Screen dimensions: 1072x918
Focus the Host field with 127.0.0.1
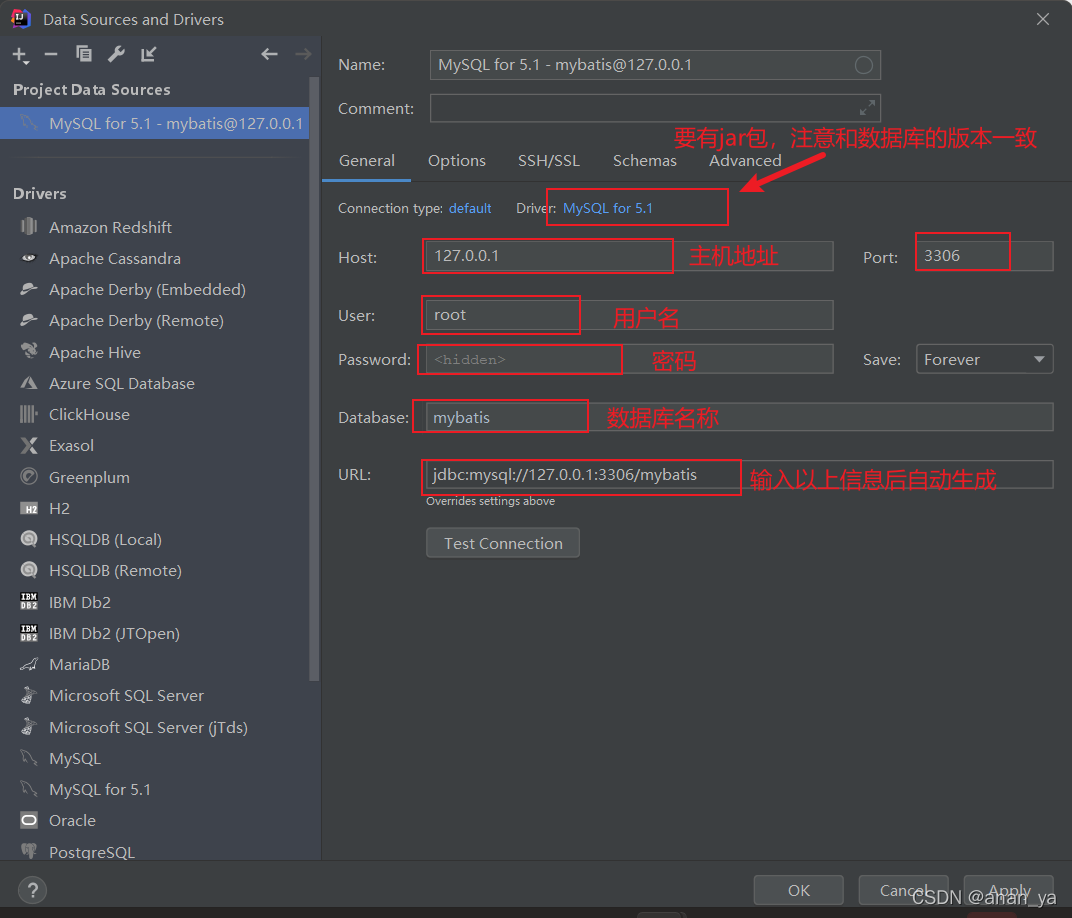(629, 256)
